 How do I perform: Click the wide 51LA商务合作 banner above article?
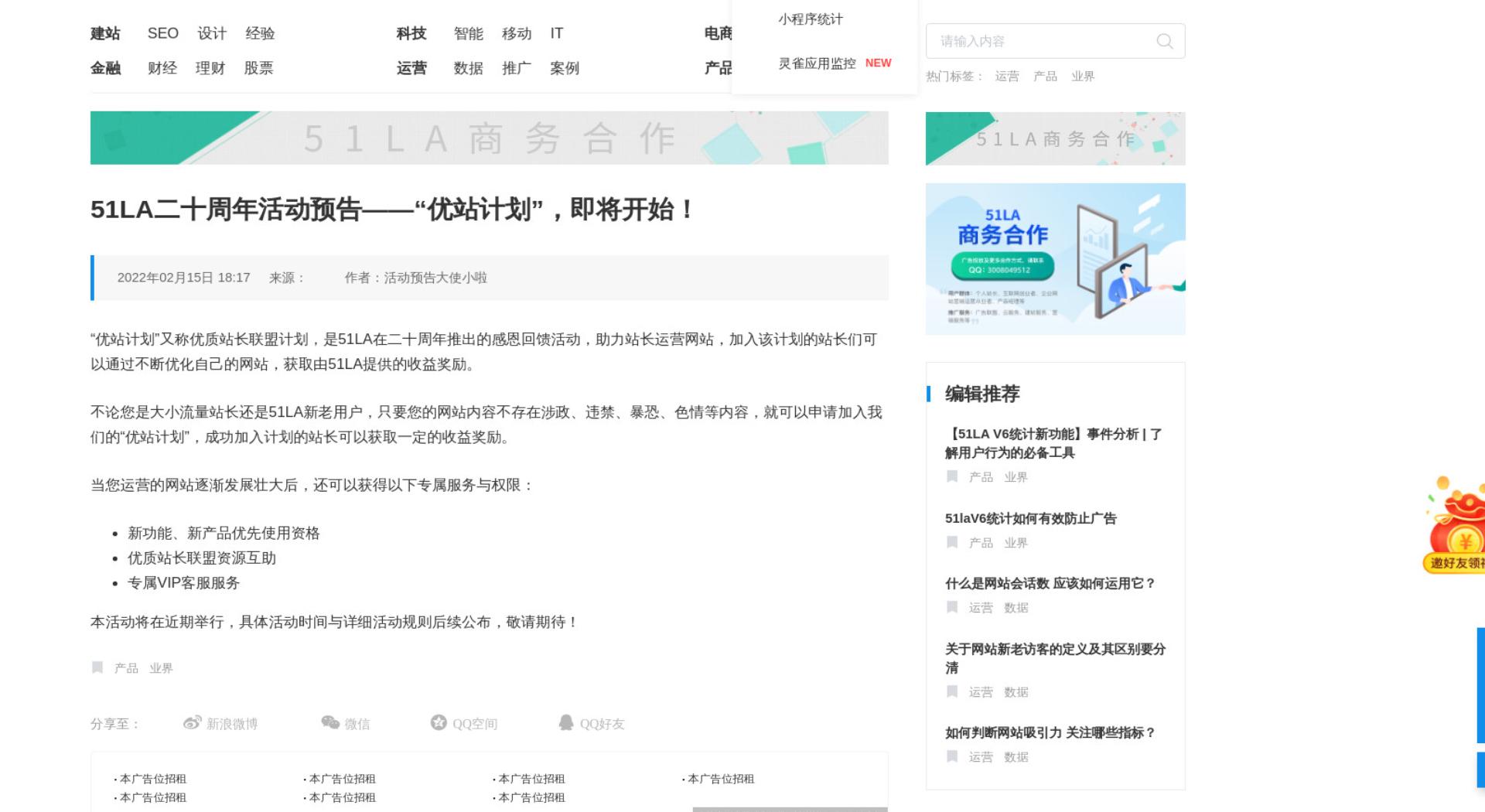[490, 138]
